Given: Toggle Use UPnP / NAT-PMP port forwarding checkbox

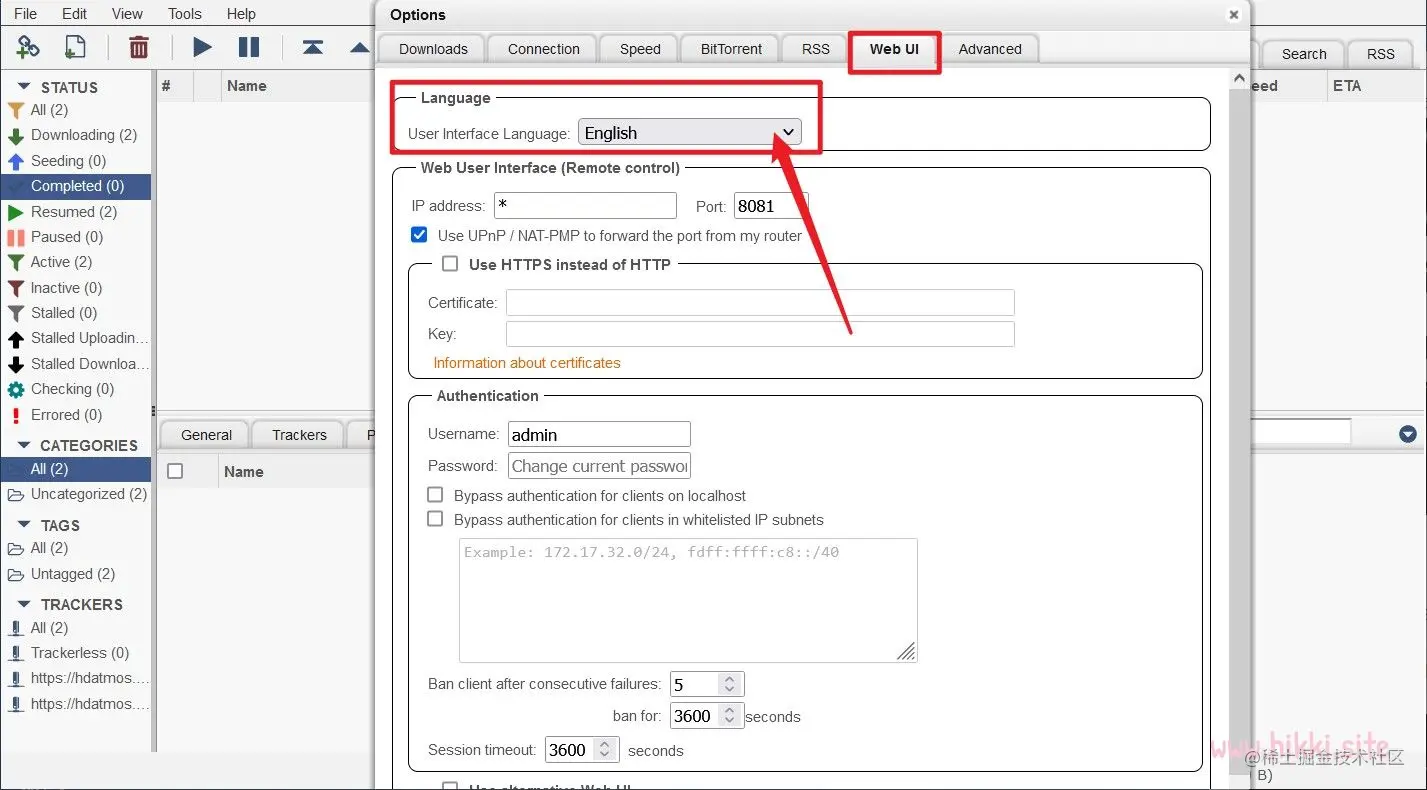Looking at the screenshot, I should pos(420,235).
